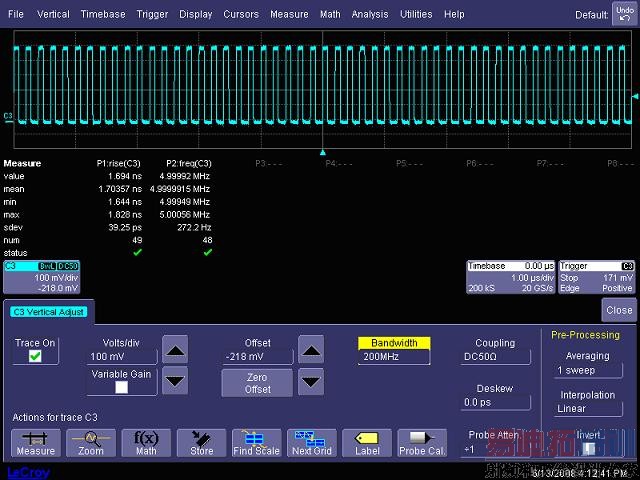Open the Zoom action for trace C3

click(91, 441)
